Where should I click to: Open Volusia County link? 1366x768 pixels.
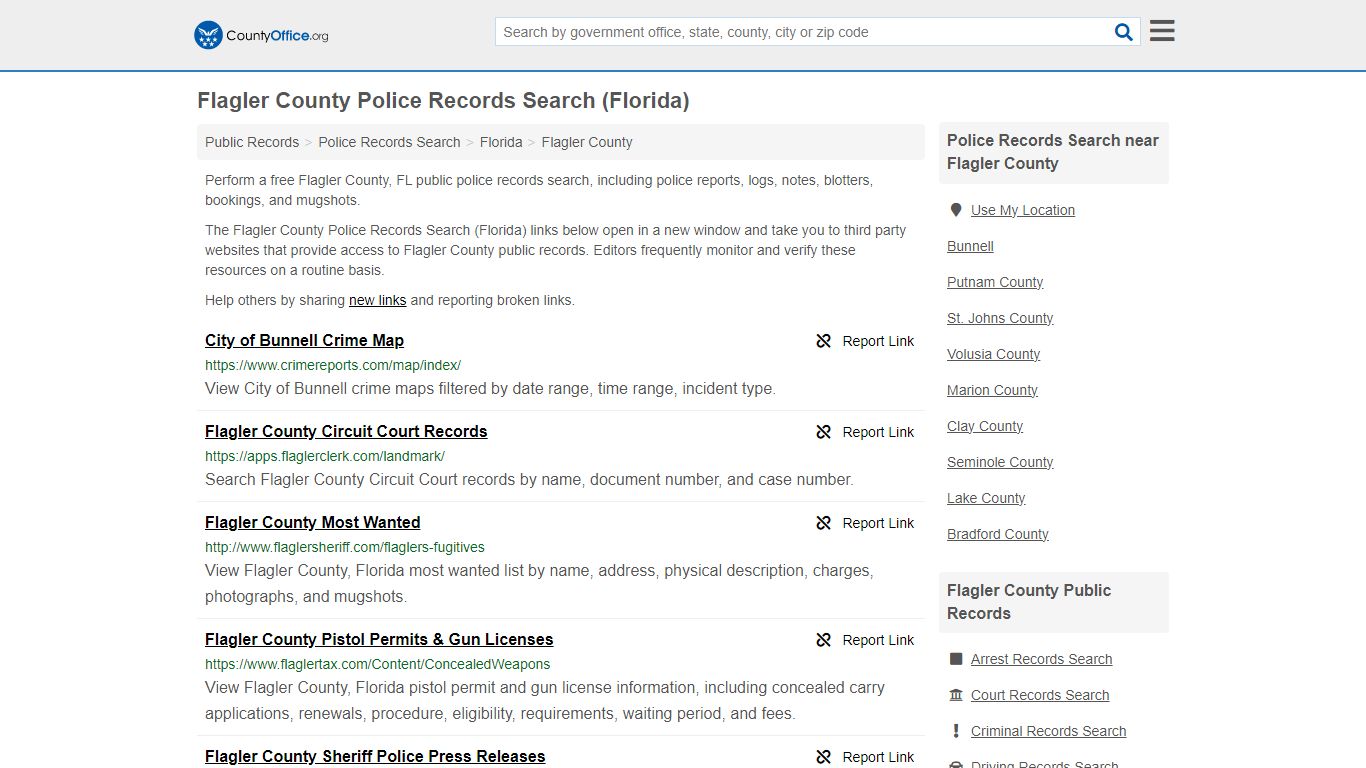pos(993,354)
